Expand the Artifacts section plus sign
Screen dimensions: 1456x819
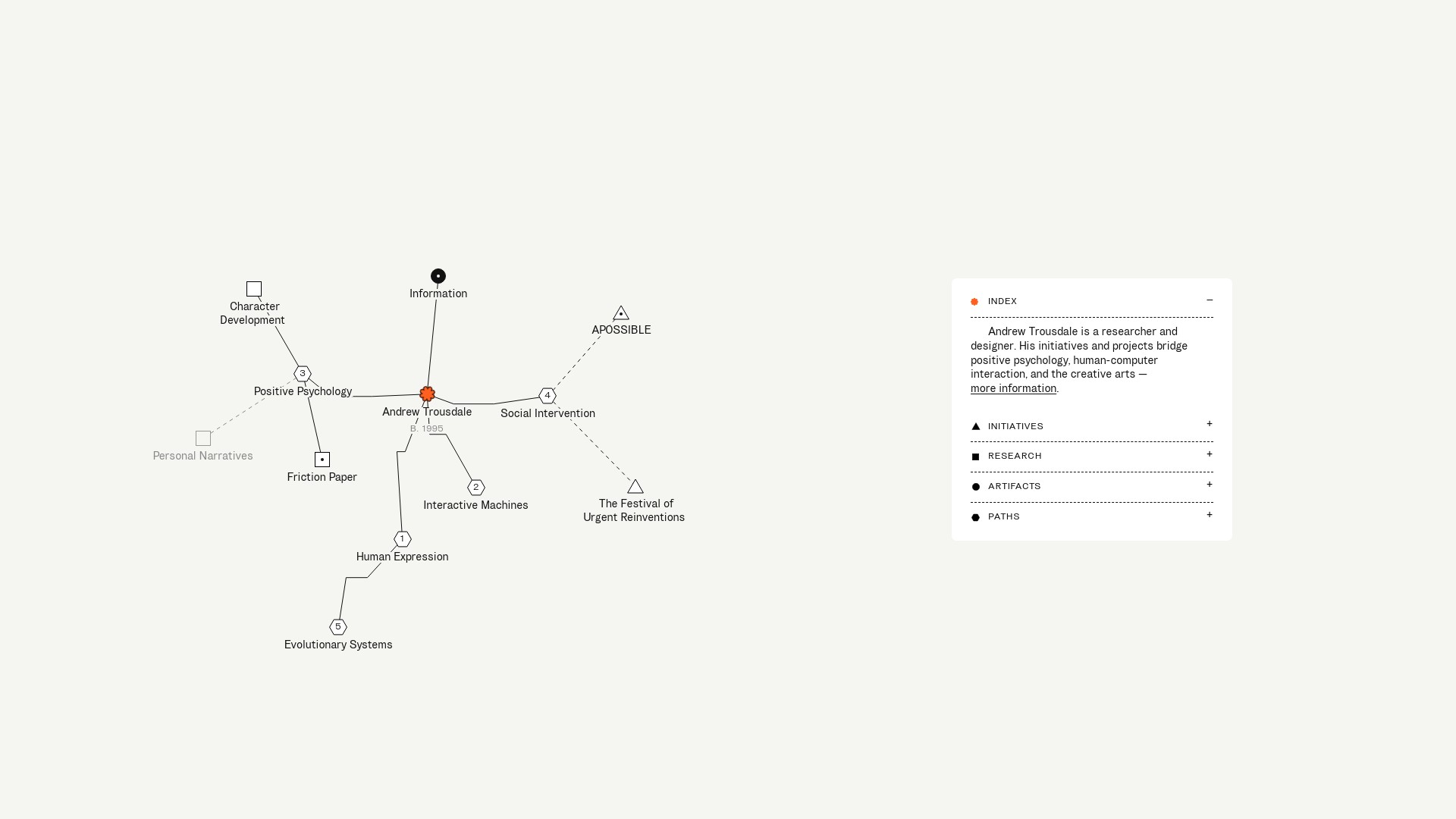click(1210, 485)
